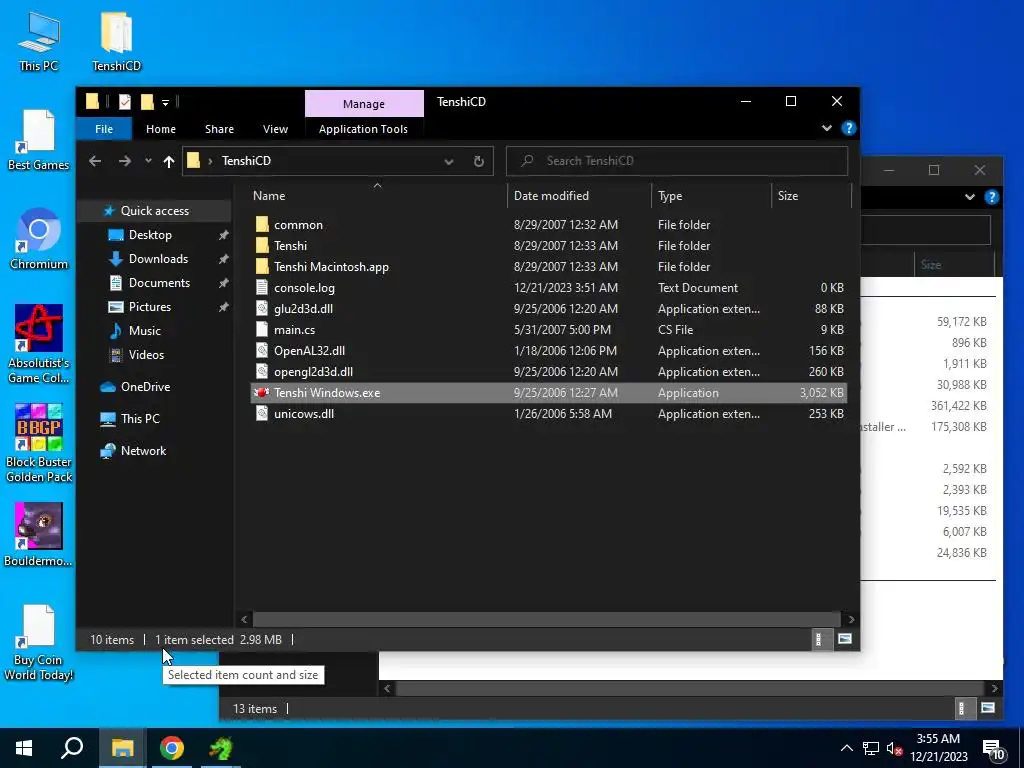The width and height of the screenshot is (1024, 768).
Task: Open the Customize Quick Access Toolbar dropdown
Action: (165, 103)
